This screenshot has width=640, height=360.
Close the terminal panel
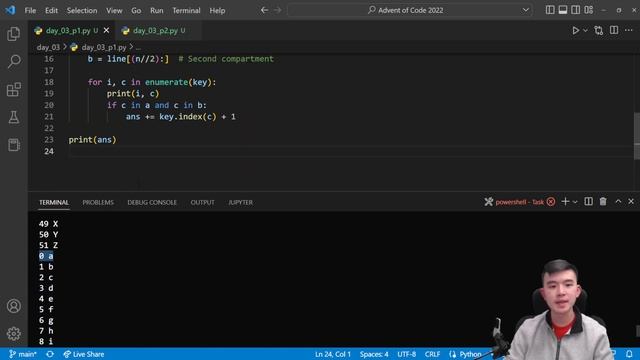click(x=631, y=202)
